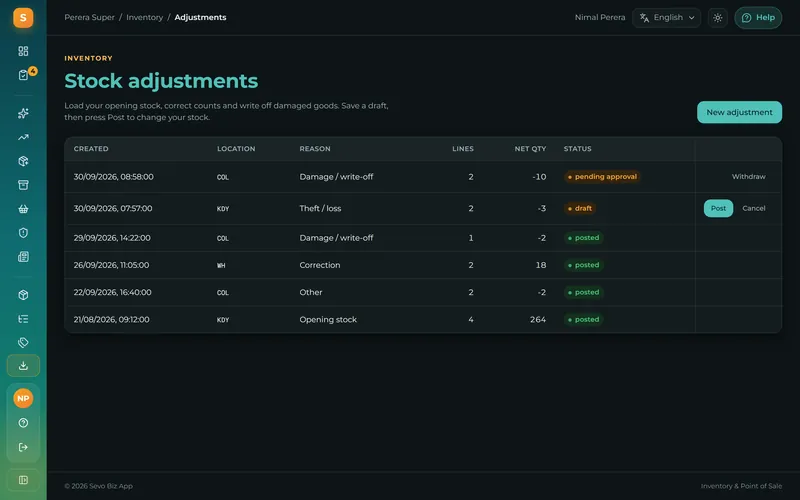The image size is (800, 500).
Task: Open the add-package box icon in sidebar
Action: point(23,161)
